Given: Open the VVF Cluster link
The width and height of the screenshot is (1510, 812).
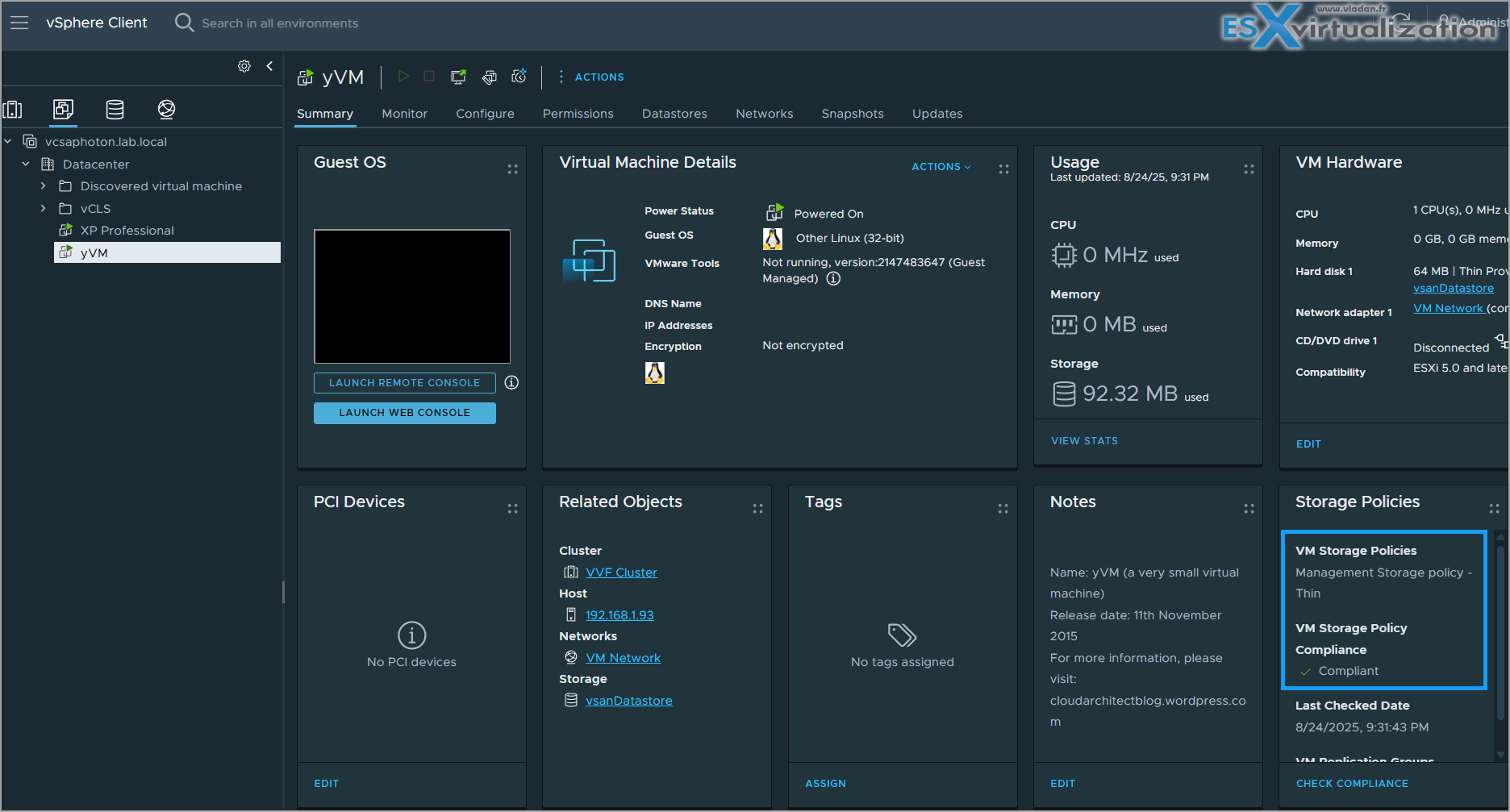Looking at the screenshot, I should pos(621,573).
